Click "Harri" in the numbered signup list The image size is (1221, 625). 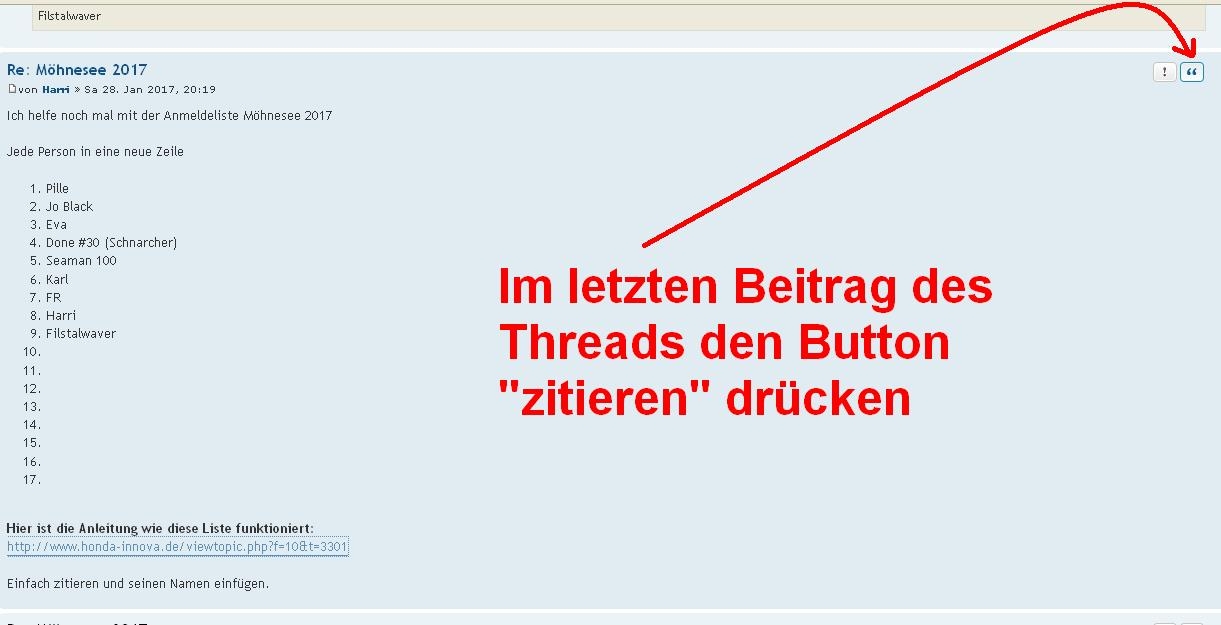[61, 316]
